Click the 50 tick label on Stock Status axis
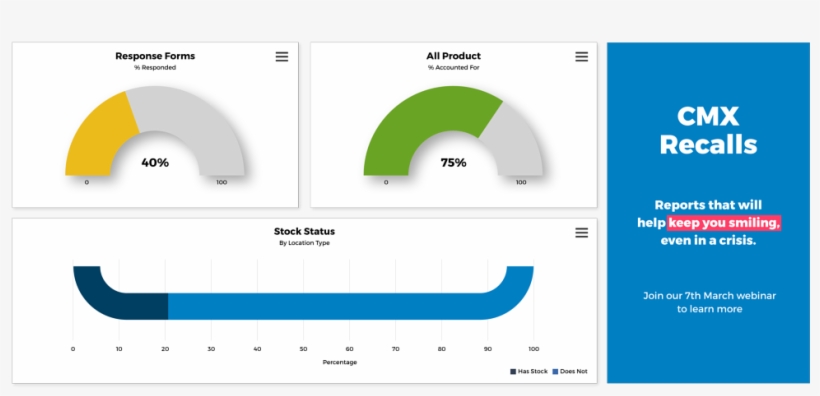Image resolution: width=820 pixels, height=396 pixels. [x=303, y=349]
